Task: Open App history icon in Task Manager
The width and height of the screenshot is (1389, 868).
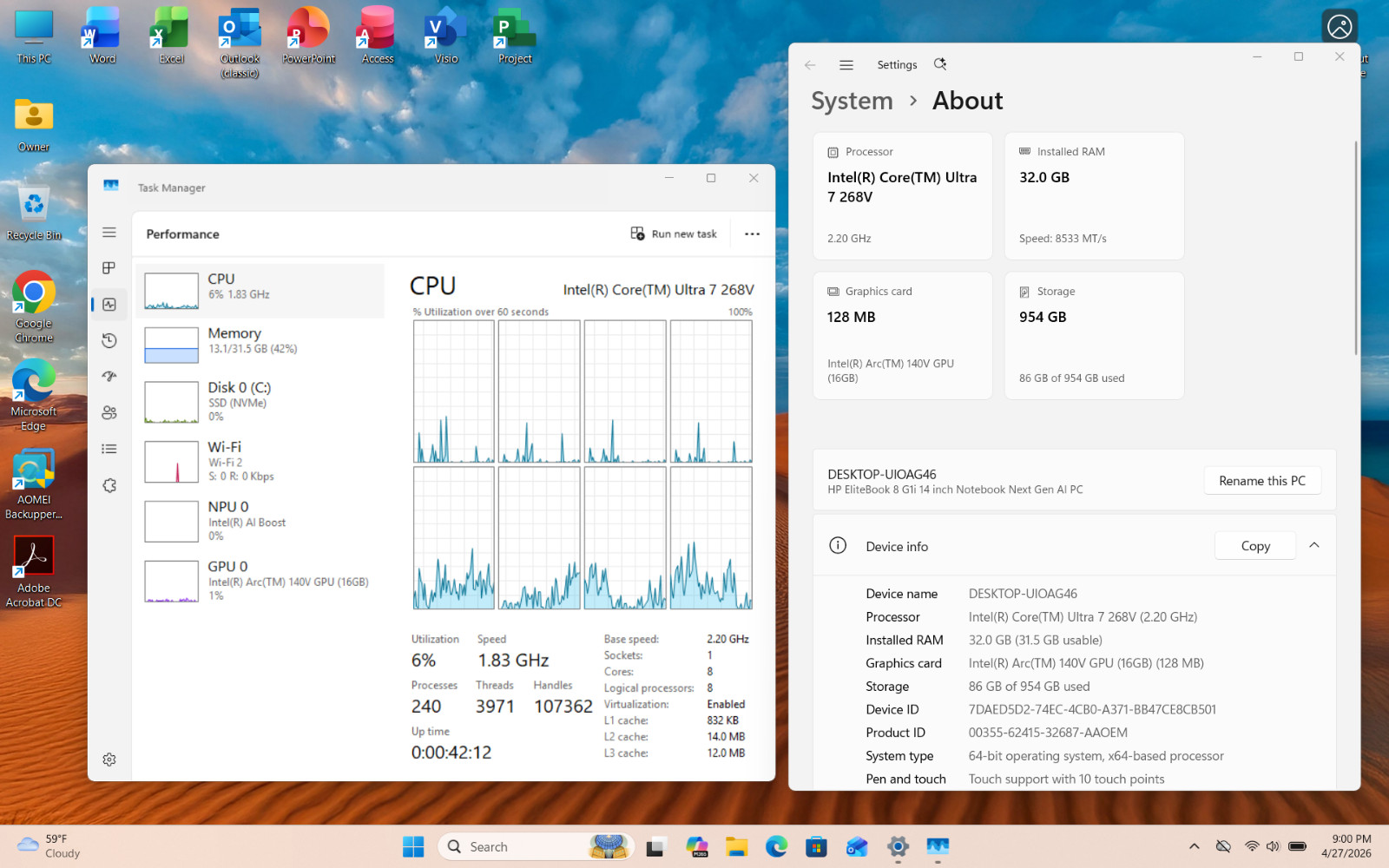Action: tap(109, 340)
